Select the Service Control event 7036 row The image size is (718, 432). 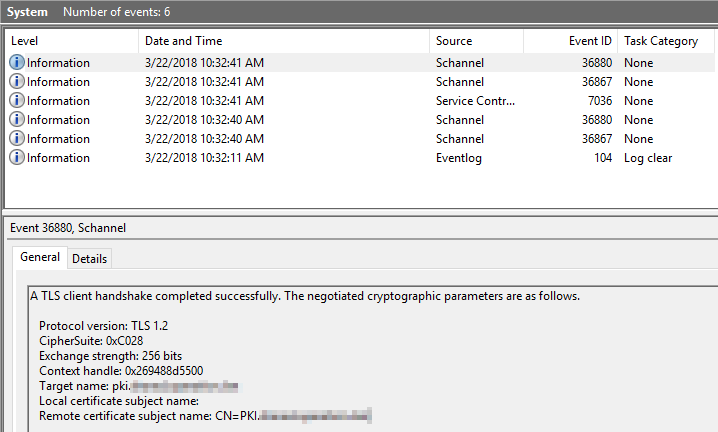click(300, 101)
